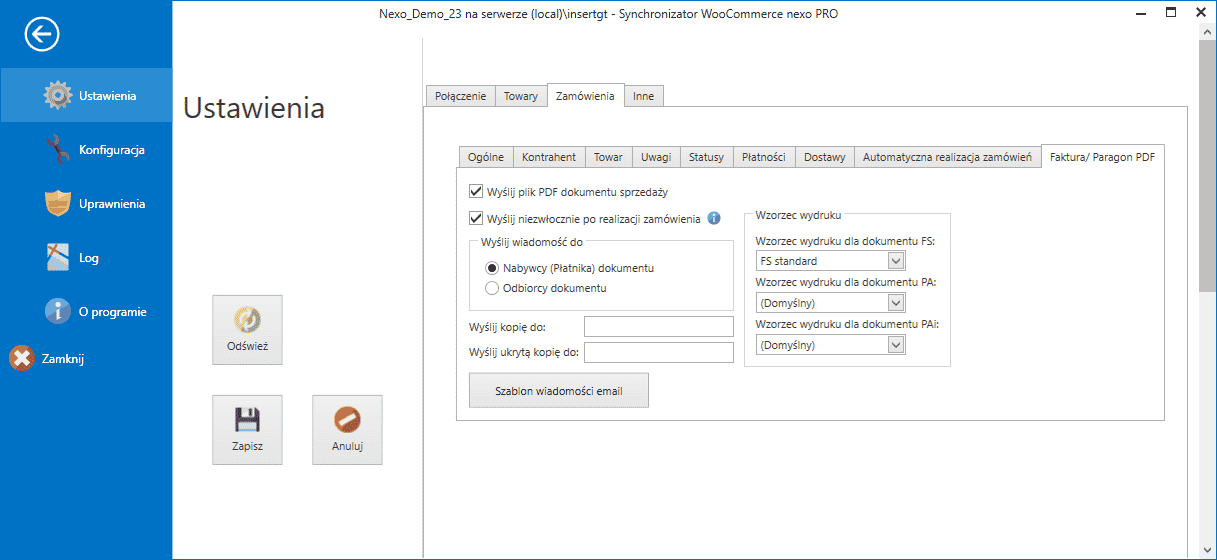Image resolution: width=1217 pixels, height=560 pixels.
Task: Toggle Wyślij niezwłocznie po realizacji zamówienia checkbox
Action: [x=475, y=218]
